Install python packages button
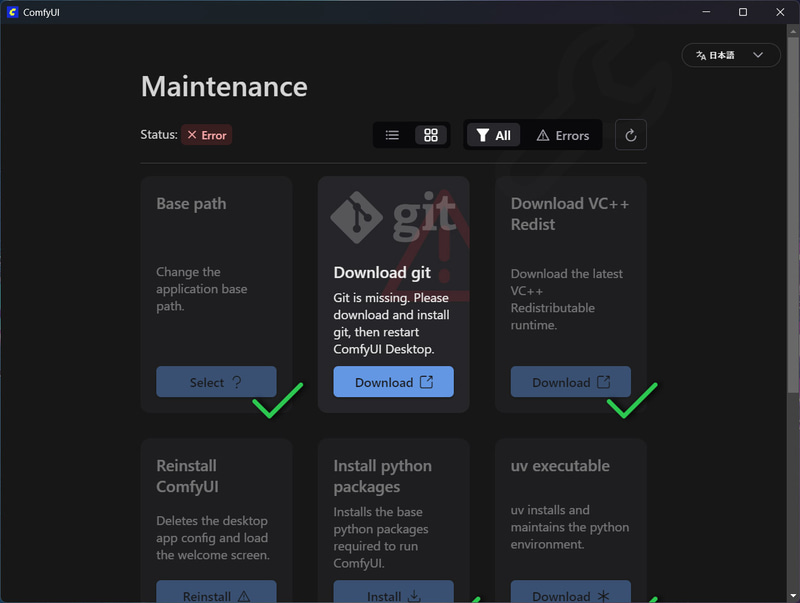Viewport: 800px width, 603px height. tap(393, 592)
